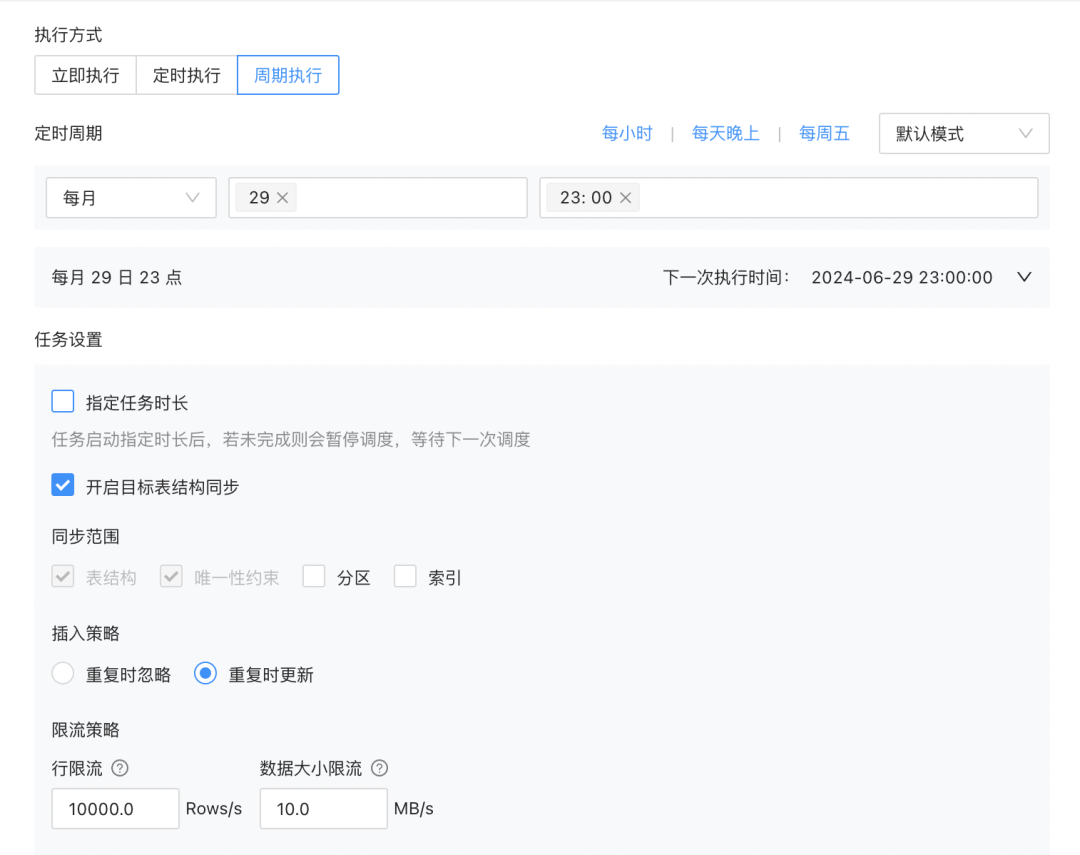Select the 重复时更新 insert strategy
This screenshot has width=1080, height=855.
[x=205, y=673]
